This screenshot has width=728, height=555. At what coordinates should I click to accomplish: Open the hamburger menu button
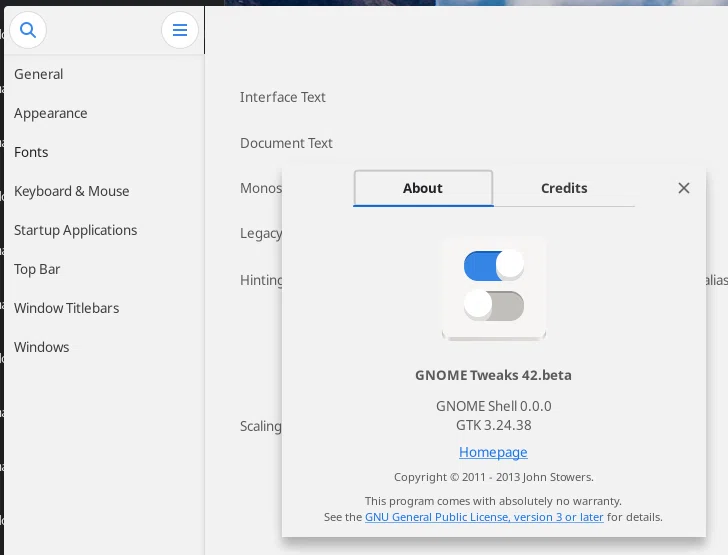point(180,30)
